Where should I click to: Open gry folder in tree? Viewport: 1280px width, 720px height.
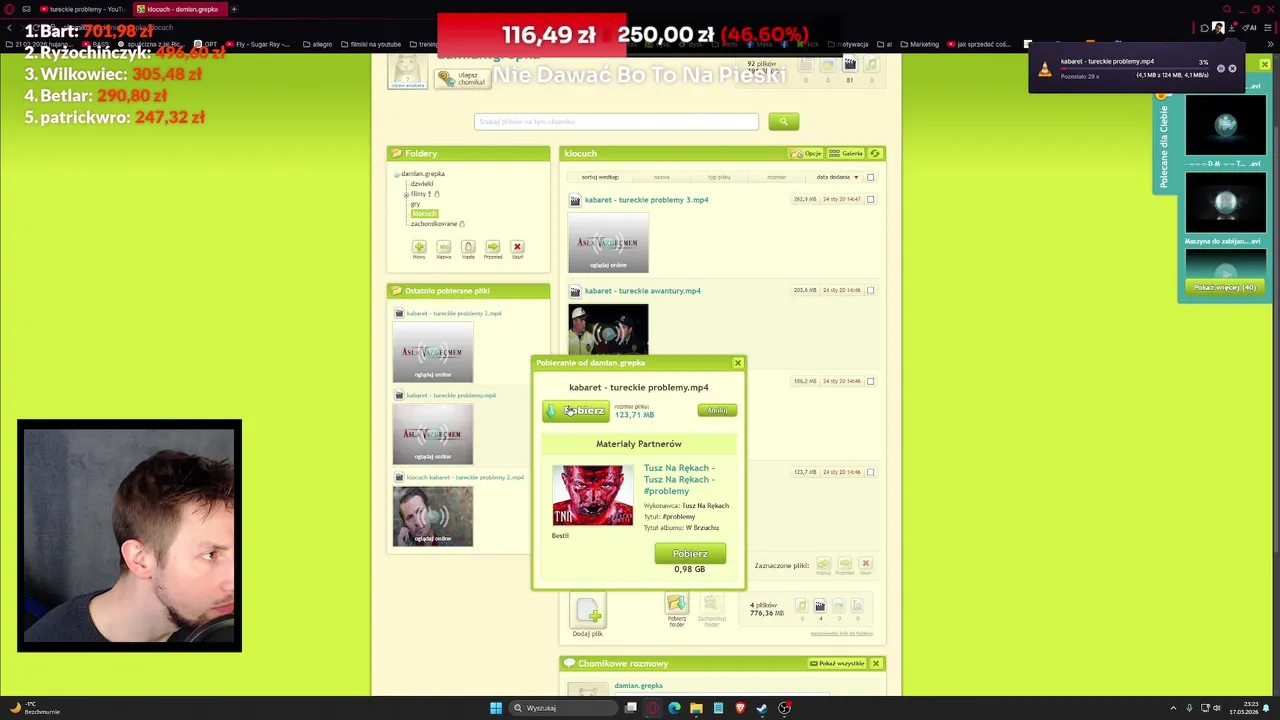[415, 204]
